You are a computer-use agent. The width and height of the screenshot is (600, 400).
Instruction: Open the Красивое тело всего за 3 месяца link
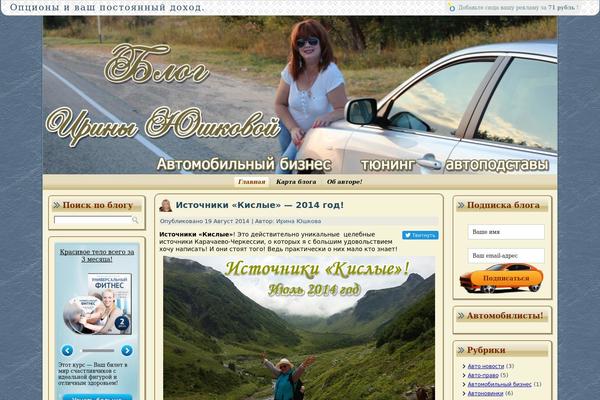coord(97,255)
